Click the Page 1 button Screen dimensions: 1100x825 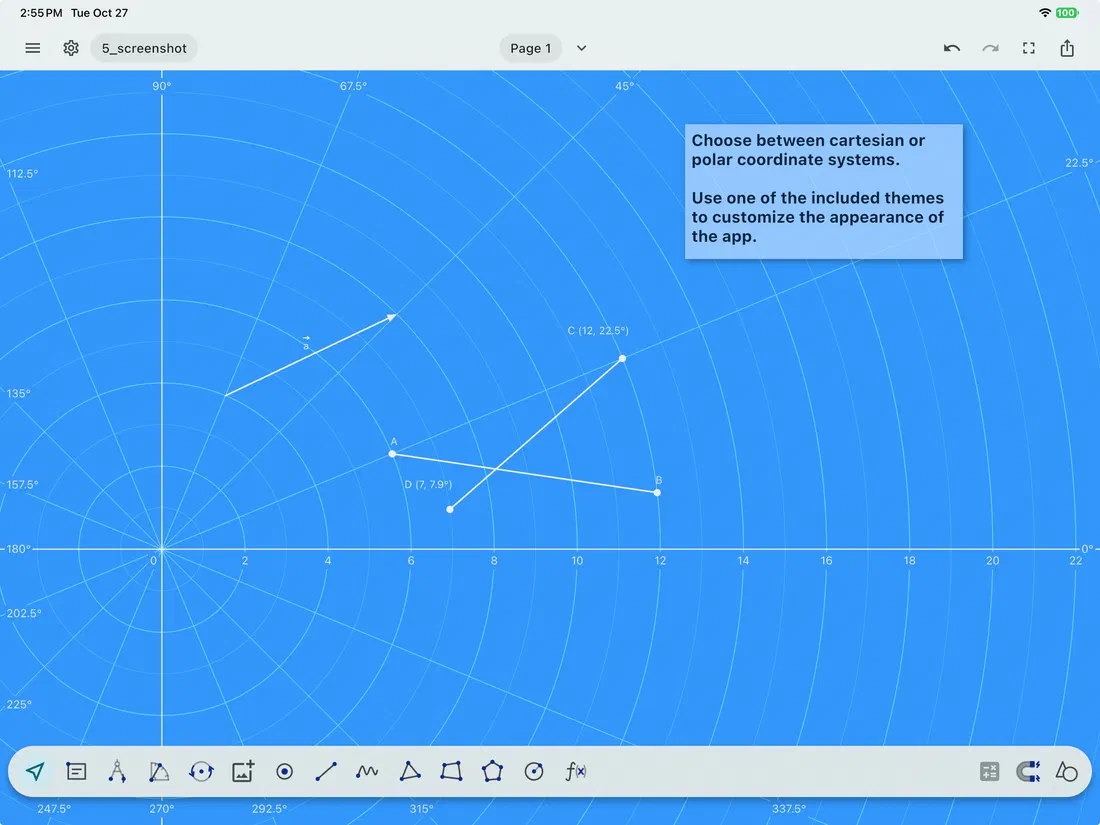click(530, 48)
